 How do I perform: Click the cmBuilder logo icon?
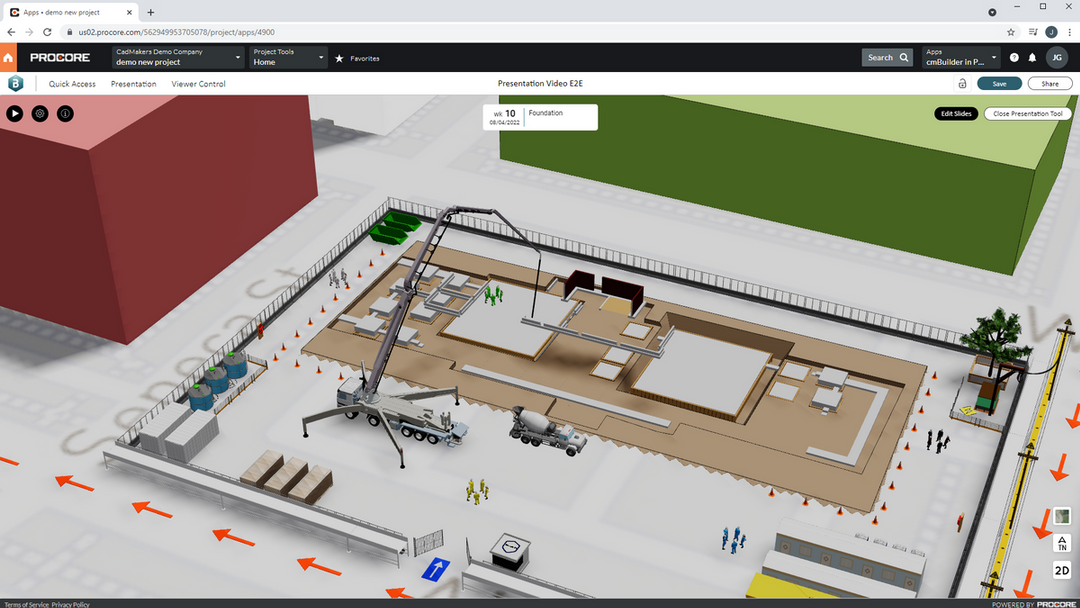(15, 83)
